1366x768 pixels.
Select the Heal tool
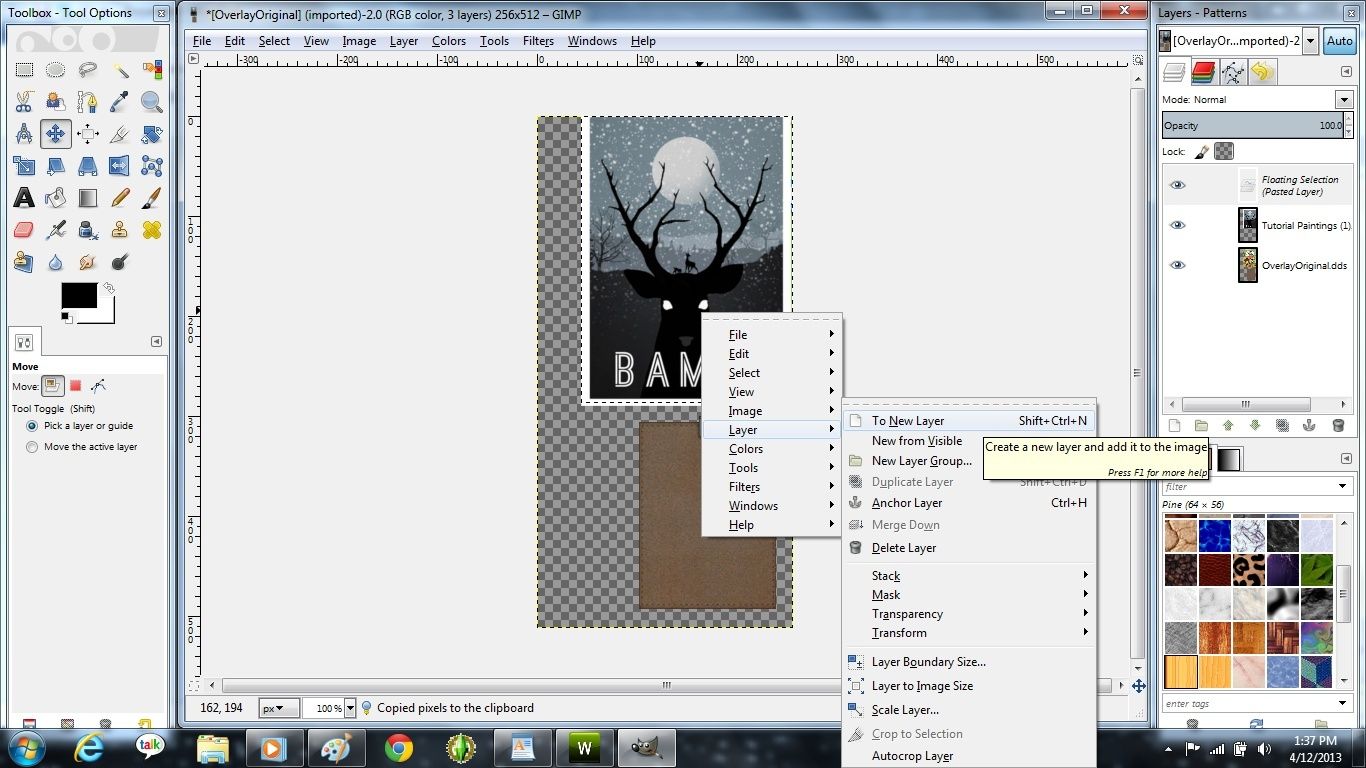point(152,230)
